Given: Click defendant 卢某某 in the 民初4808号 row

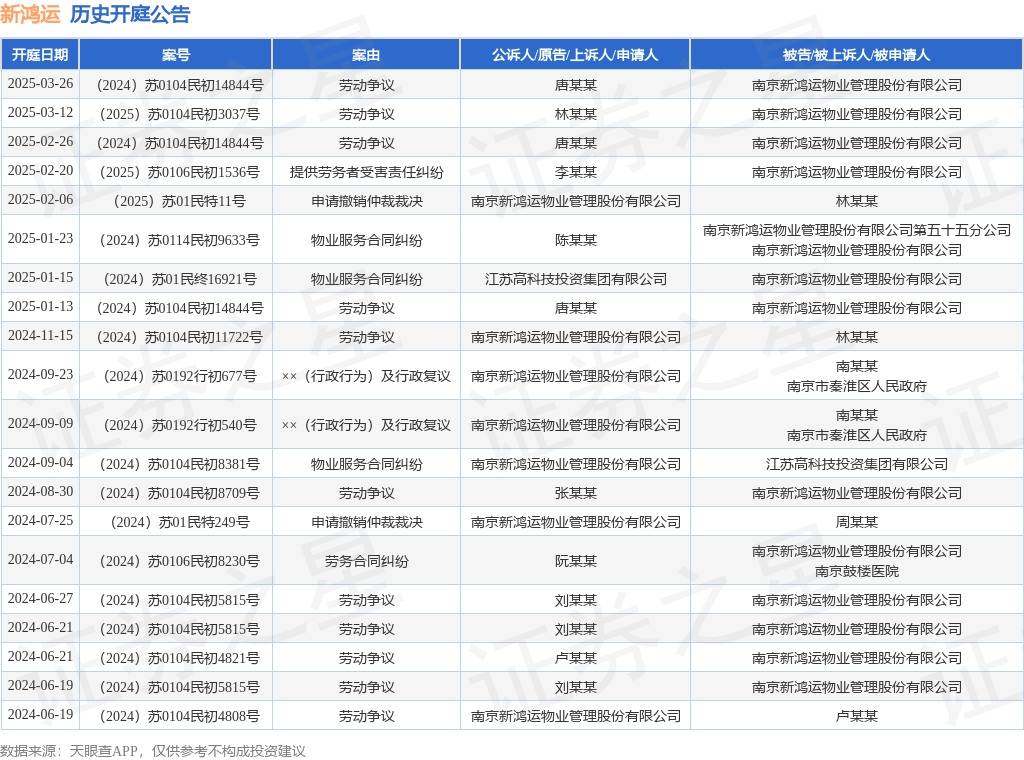Looking at the screenshot, I should 856,716.
